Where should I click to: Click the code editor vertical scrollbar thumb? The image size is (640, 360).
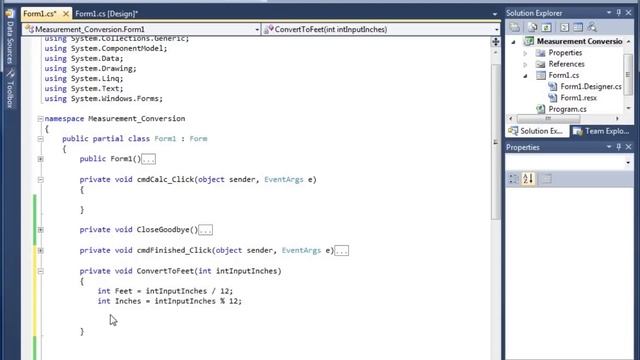coord(496,141)
